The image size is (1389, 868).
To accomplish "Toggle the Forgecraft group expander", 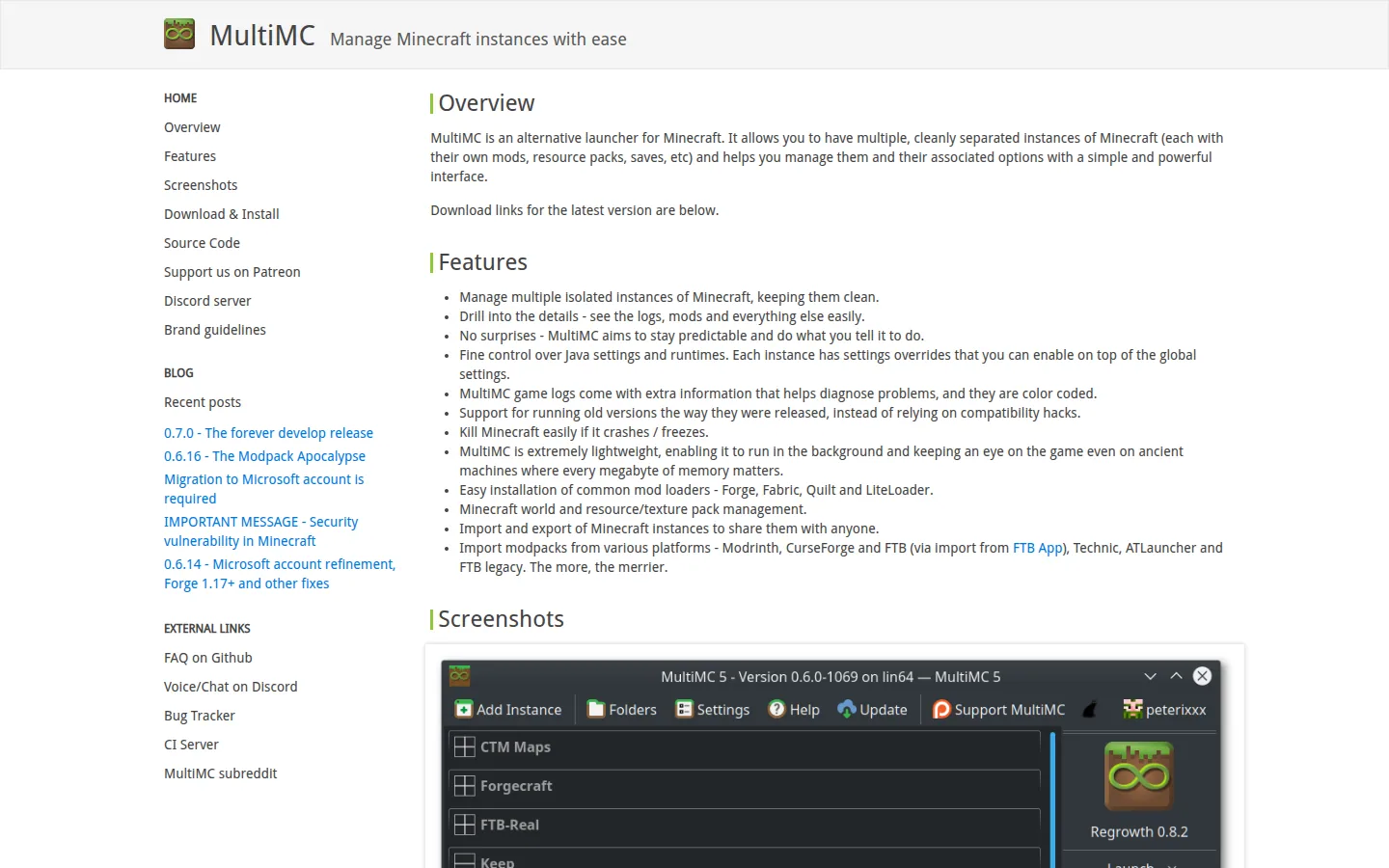I will [465, 786].
